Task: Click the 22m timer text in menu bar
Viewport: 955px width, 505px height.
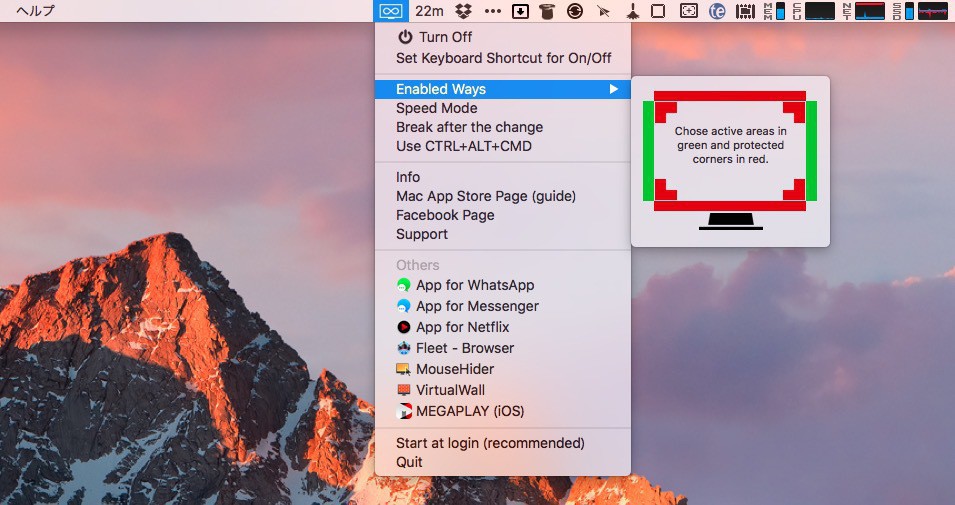Action: tap(429, 11)
